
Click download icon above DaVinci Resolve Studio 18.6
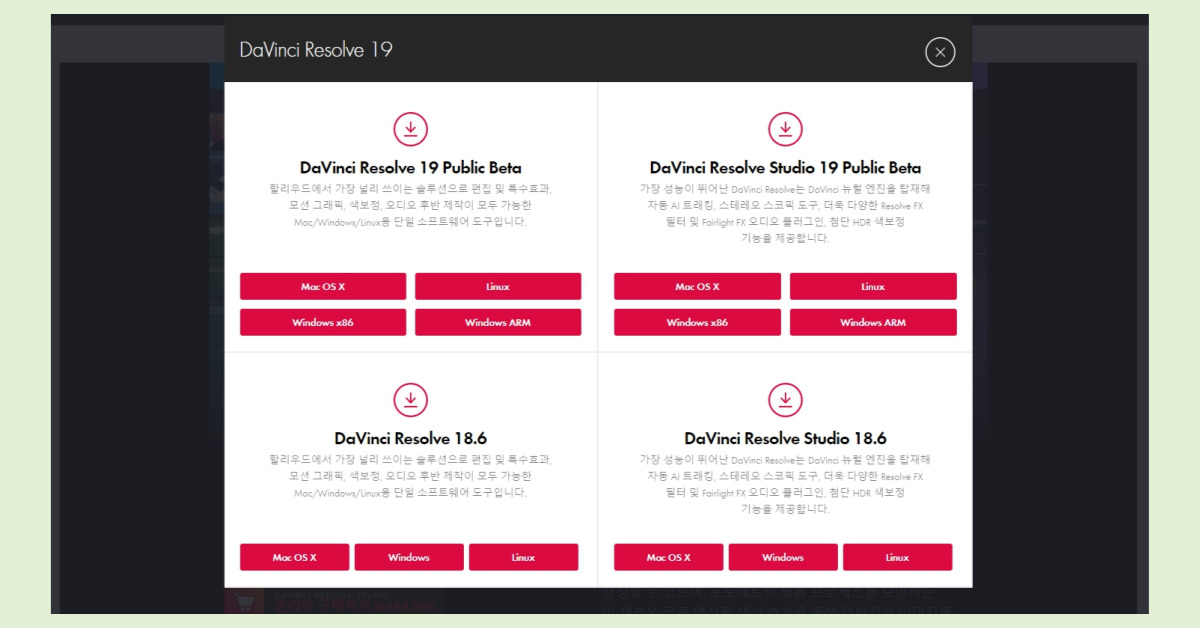tap(785, 400)
